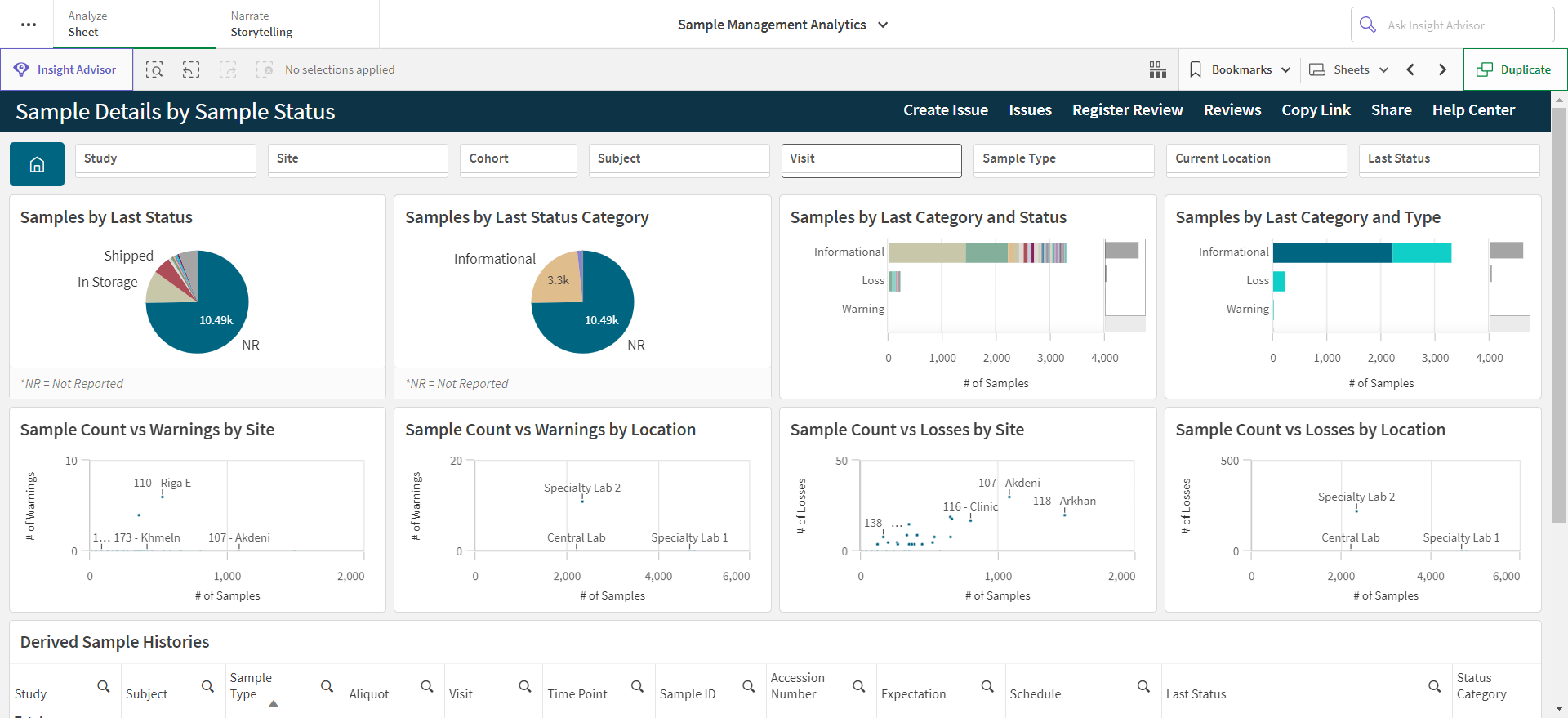1568x718 pixels.
Task: Open the Sample Type filter pane
Action: (x=1063, y=160)
